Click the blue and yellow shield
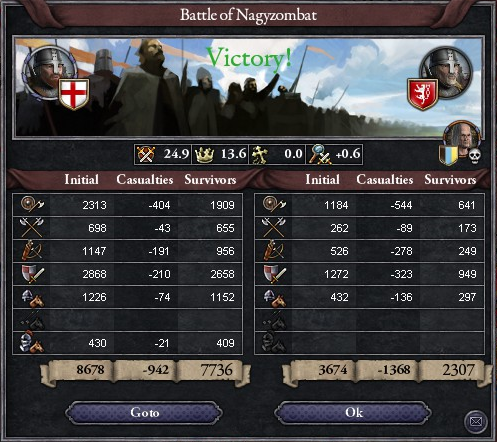497x442 pixels. coord(448,155)
